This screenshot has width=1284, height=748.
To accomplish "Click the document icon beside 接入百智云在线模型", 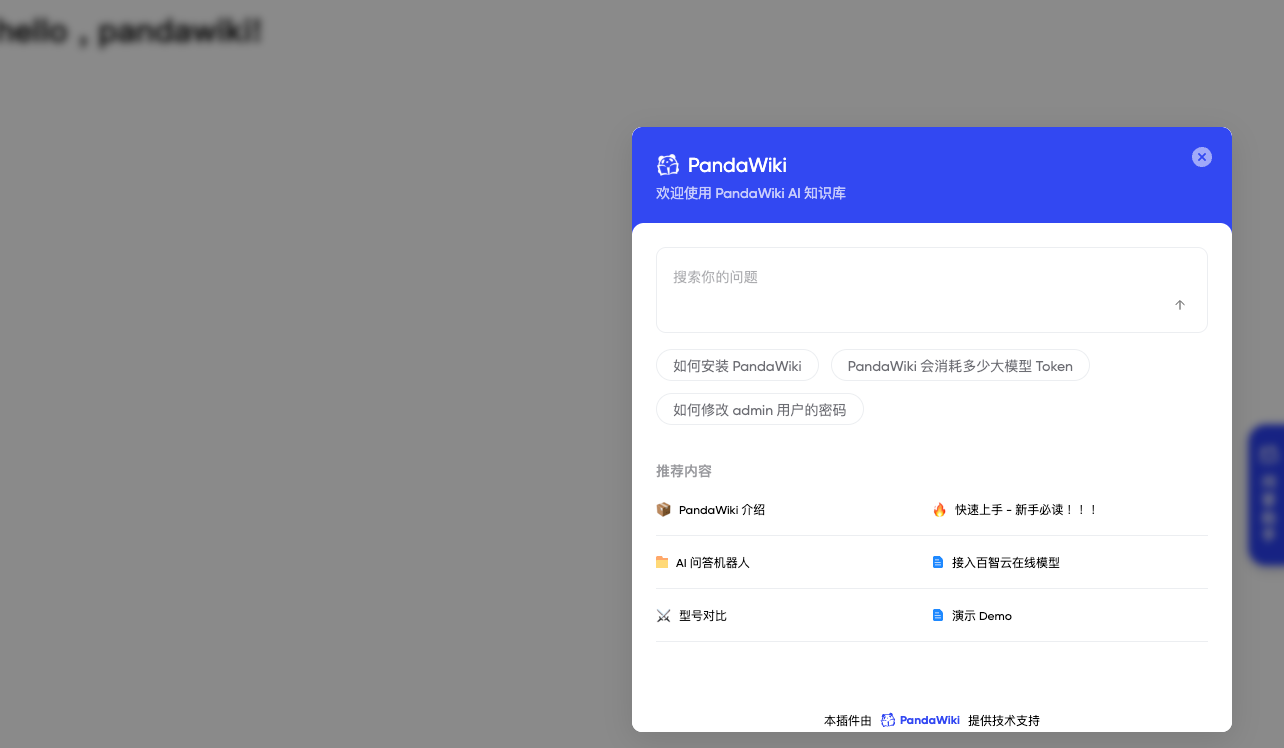I will tap(938, 562).
